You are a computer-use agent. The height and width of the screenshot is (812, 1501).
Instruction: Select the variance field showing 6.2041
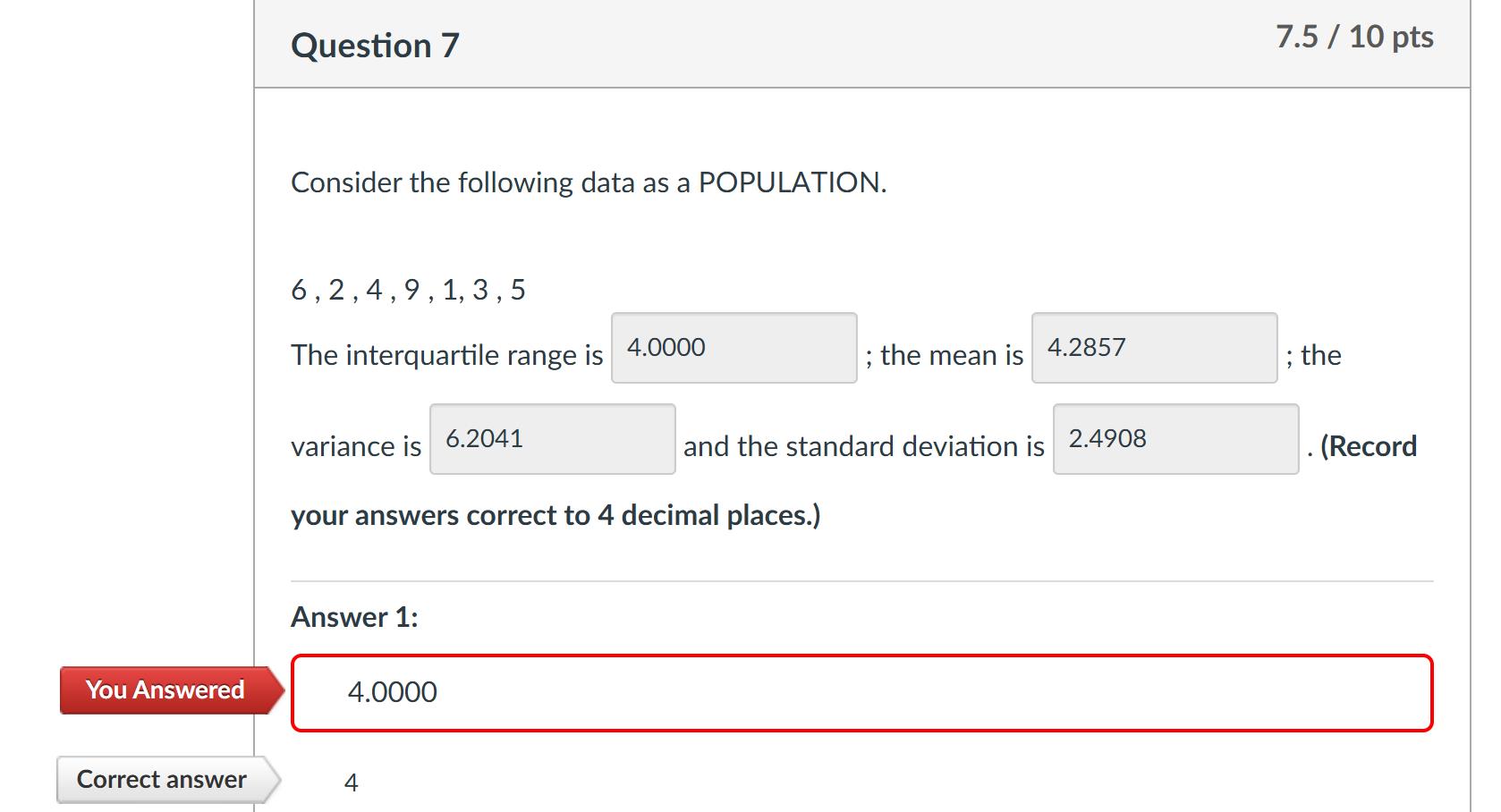click(552, 439)
